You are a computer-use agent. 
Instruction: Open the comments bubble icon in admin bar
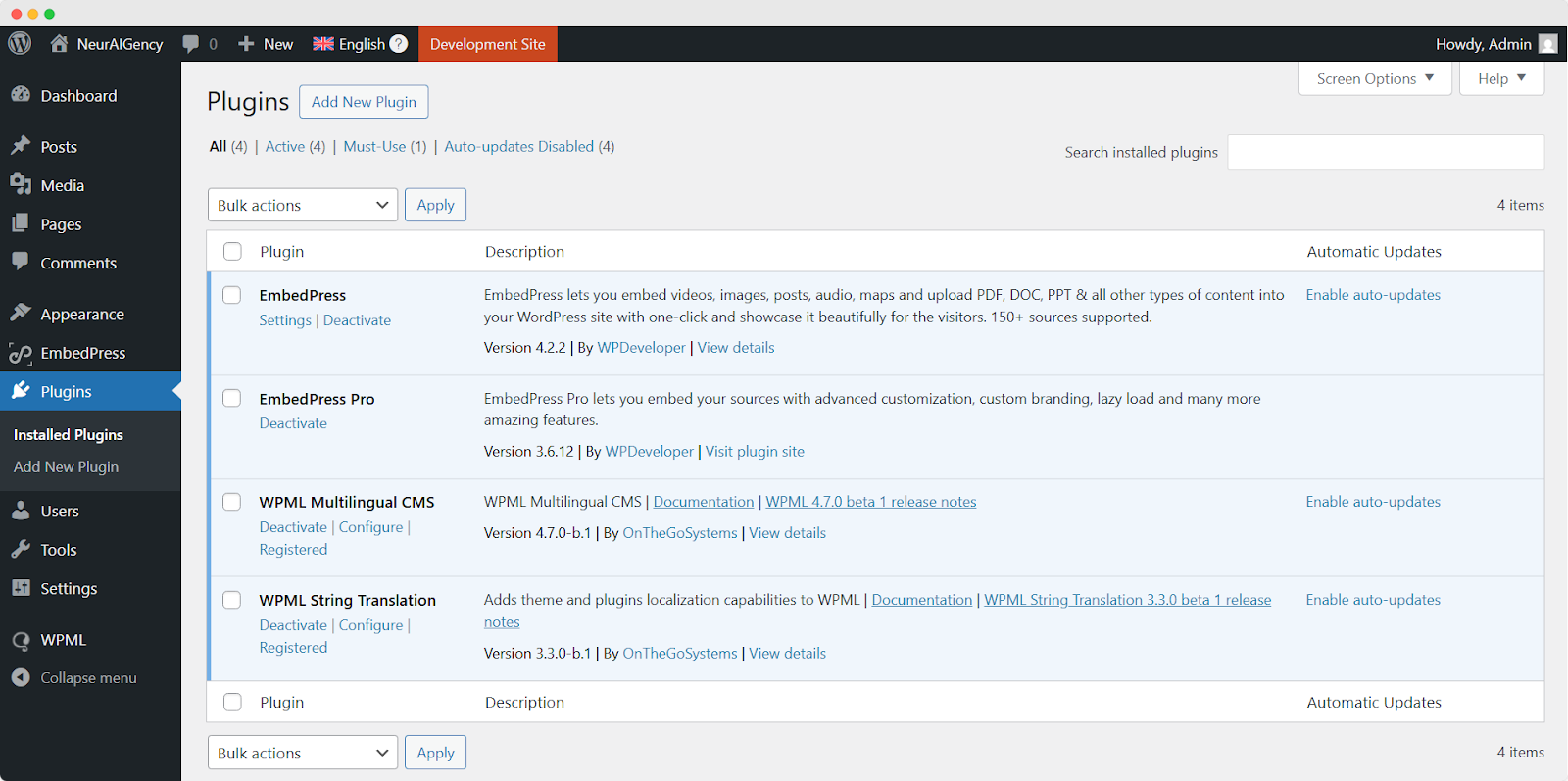pyautogui.click(x=191, y=44)
